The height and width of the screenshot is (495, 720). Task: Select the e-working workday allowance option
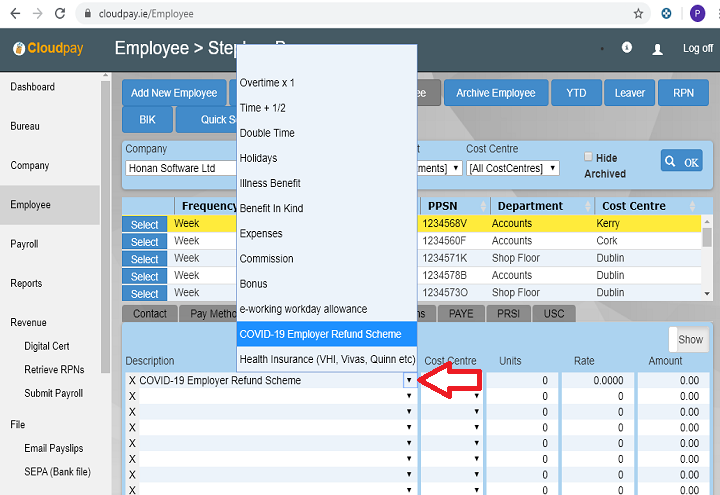point(303,309)
